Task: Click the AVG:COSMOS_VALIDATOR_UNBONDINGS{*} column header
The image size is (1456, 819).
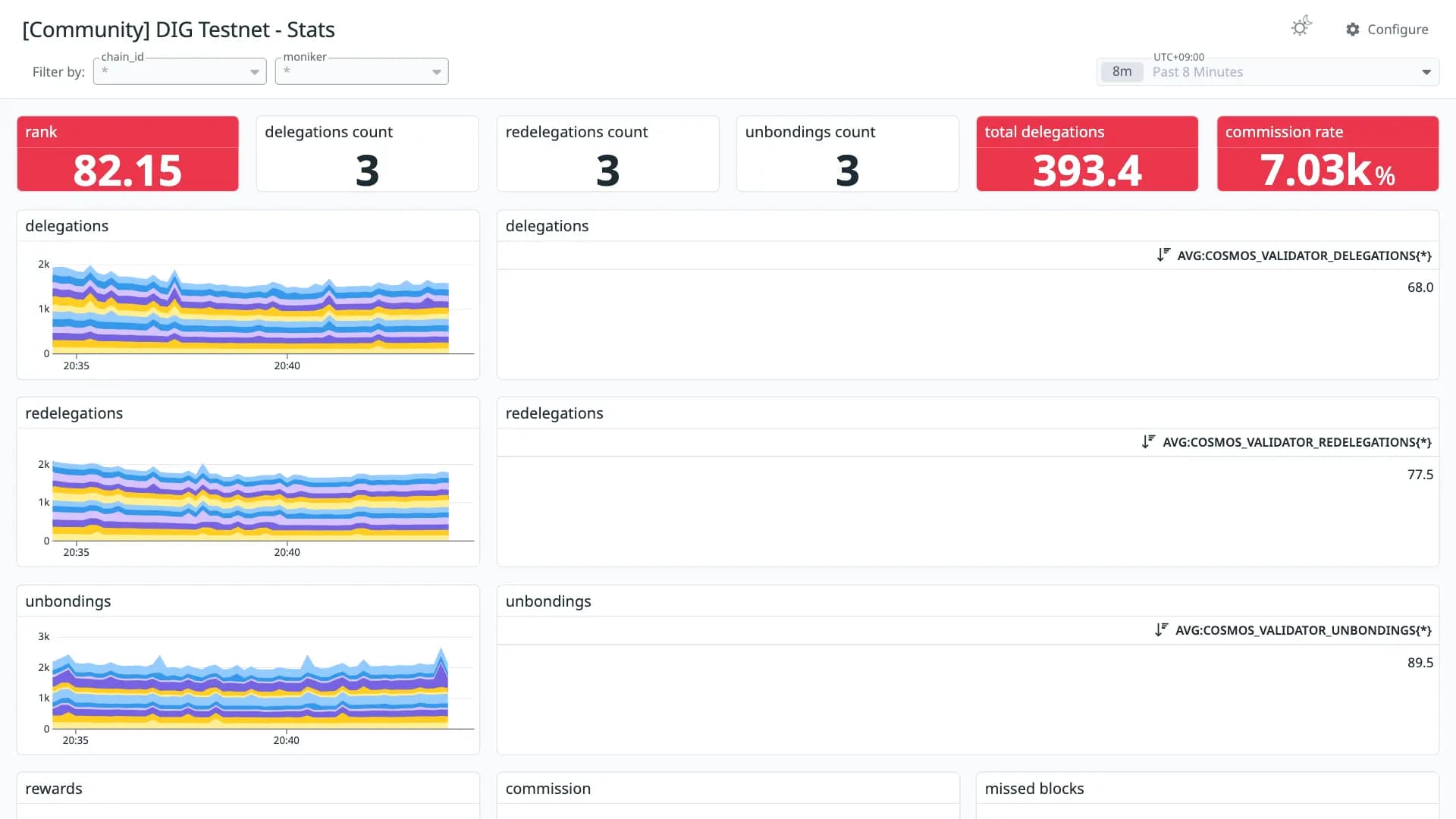Action: click(x=1304, y=630)
